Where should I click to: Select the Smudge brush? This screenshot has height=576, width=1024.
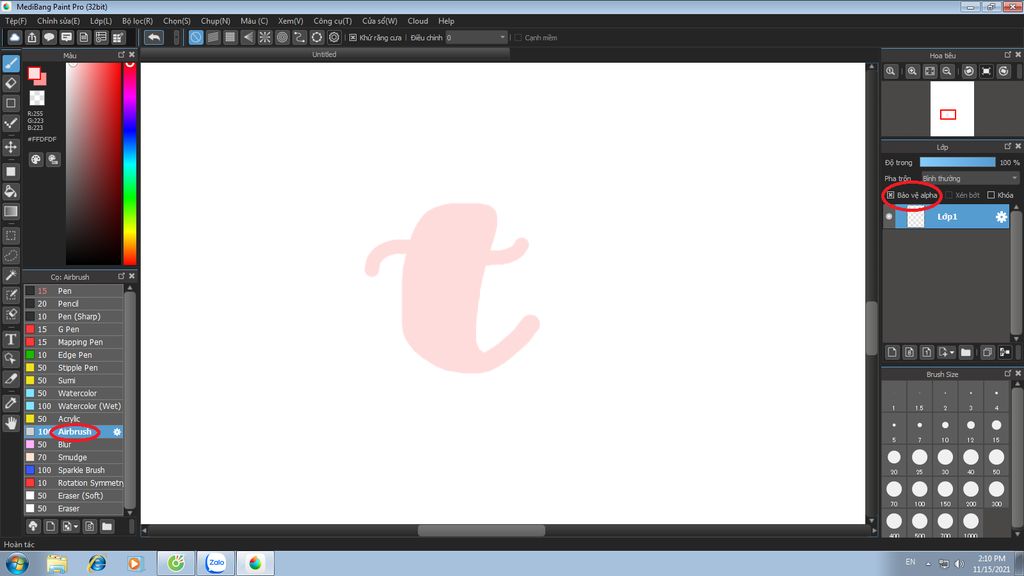click(74, 457)
